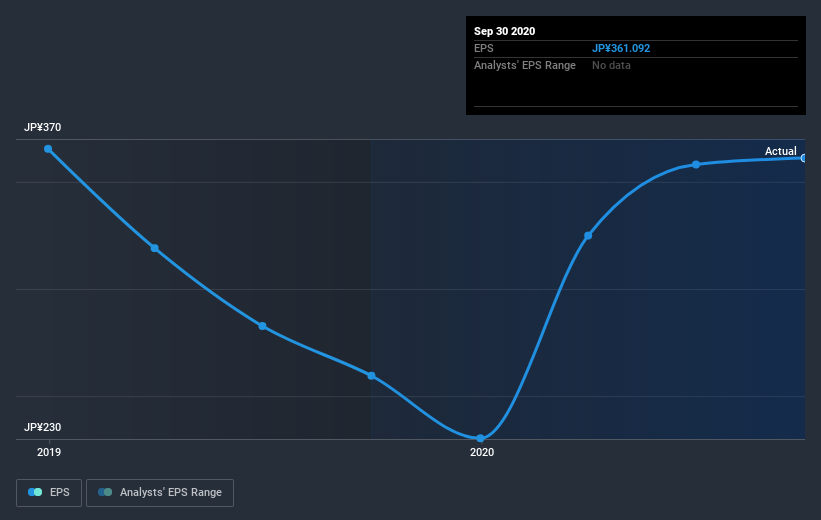Select the second EPS data point on line
Viewport: 821px width, 520px height.
point(154,248)
